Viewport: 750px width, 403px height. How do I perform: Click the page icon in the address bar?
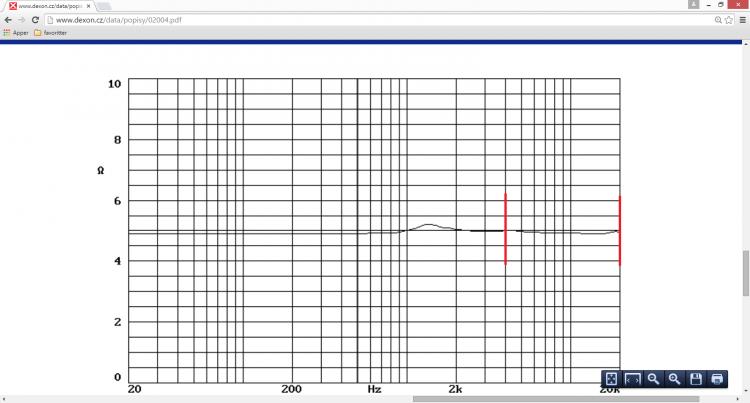(50, 20)
